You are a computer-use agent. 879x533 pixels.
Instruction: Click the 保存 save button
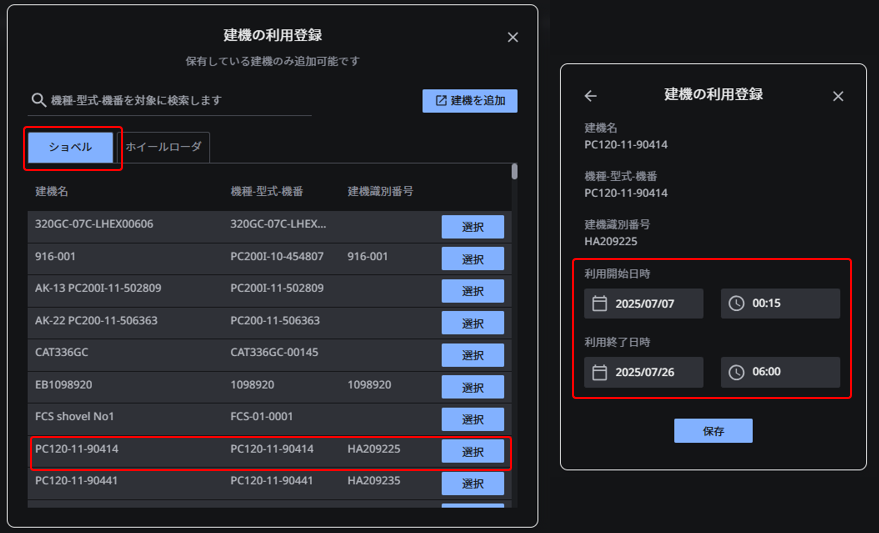click(x=713, y=431)
